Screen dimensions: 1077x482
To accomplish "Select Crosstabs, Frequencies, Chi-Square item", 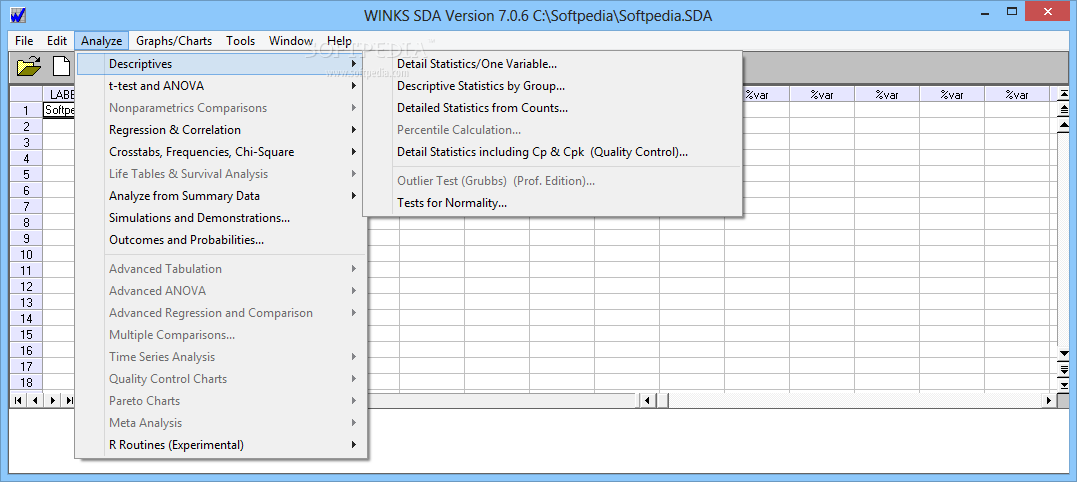I will pyautogui.click(x=220, y=152).
